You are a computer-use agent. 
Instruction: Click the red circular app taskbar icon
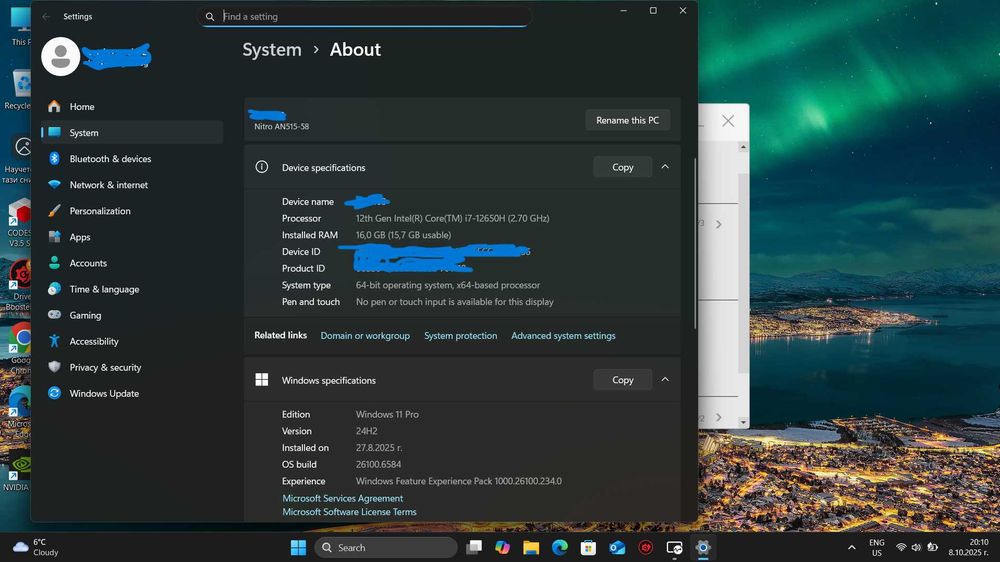point(646,547)
